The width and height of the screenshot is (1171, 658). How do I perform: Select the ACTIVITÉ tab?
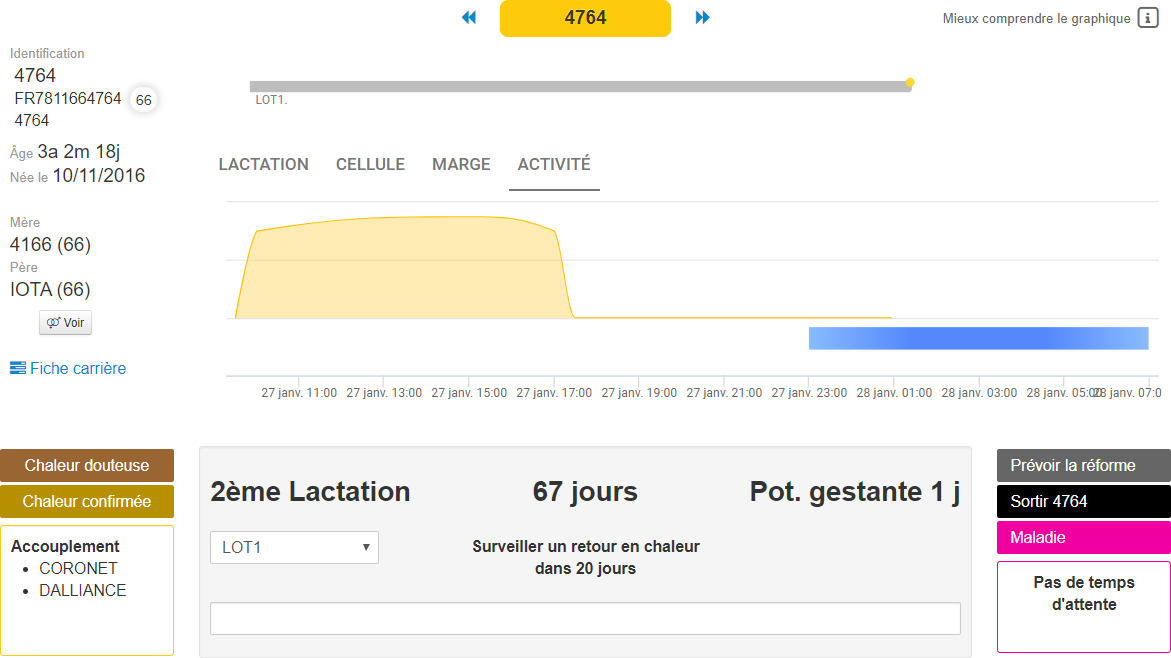(554, 164)
